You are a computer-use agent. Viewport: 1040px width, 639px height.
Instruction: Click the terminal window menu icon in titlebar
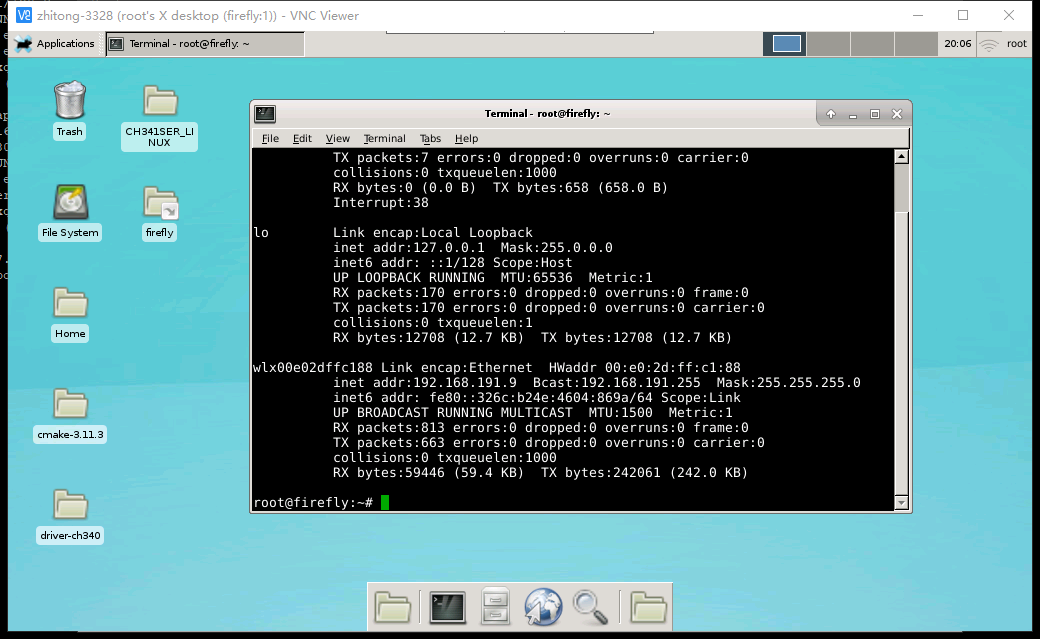(x=265, y=113)
